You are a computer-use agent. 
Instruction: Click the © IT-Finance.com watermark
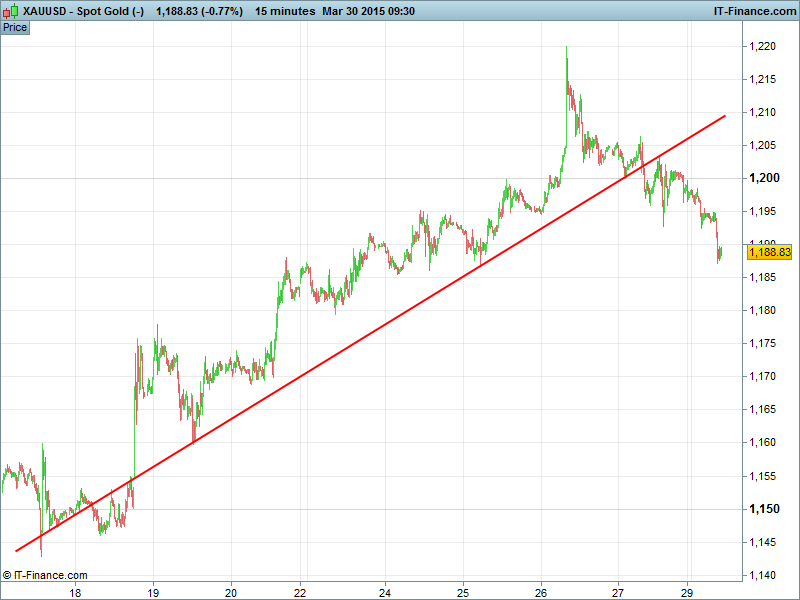(46, 575)
